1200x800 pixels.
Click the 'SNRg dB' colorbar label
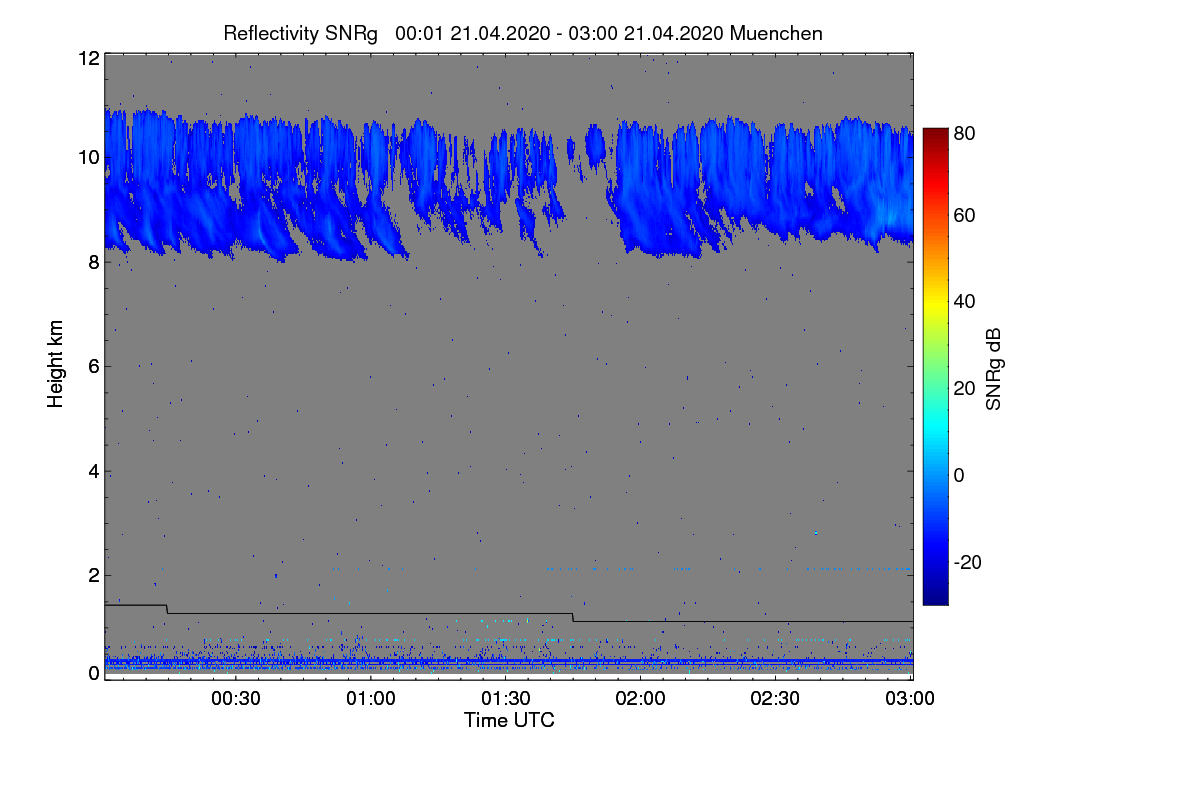[x=994, y=369]
